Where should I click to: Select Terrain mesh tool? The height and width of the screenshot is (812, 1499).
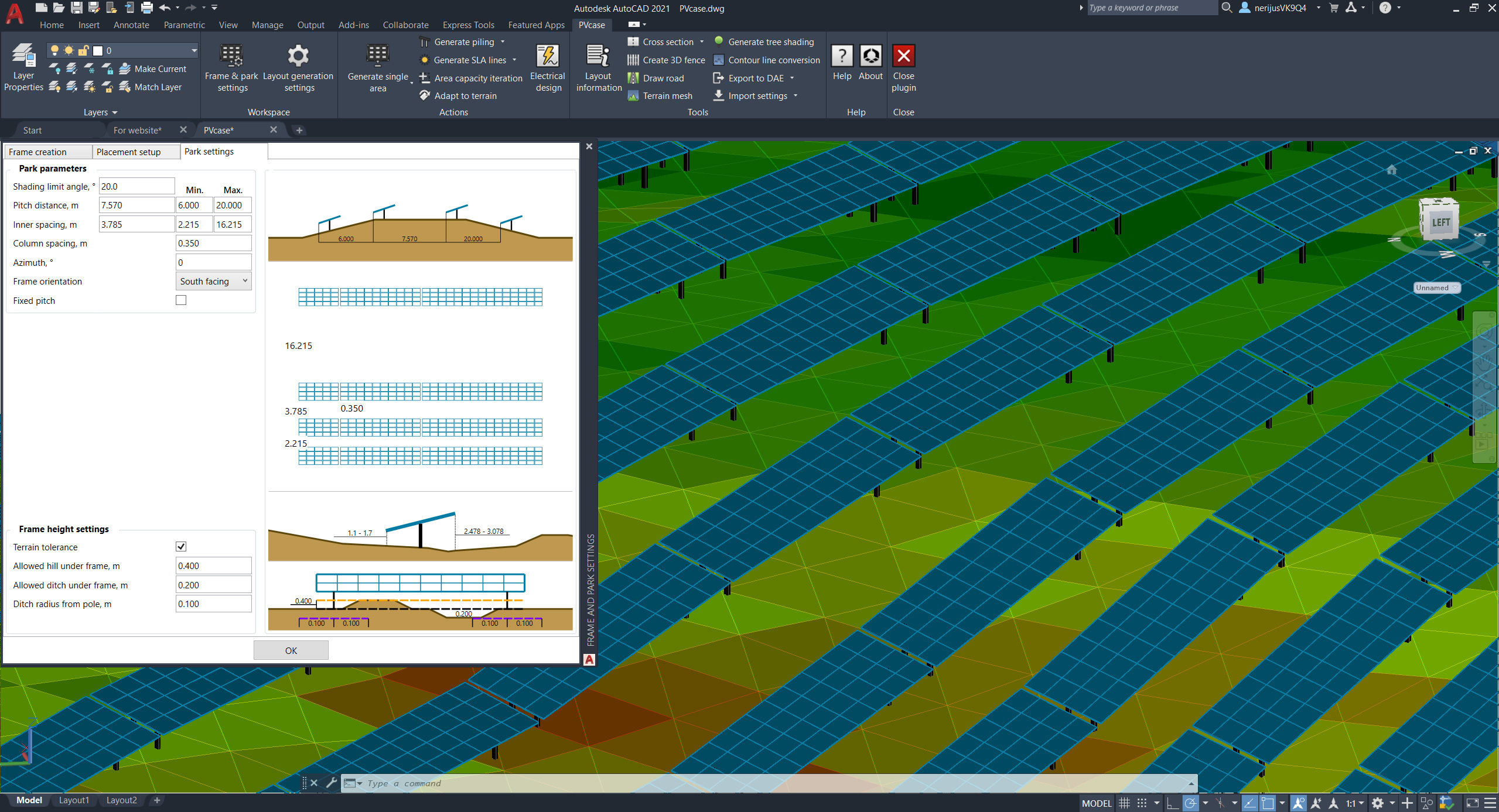(667, 96)
